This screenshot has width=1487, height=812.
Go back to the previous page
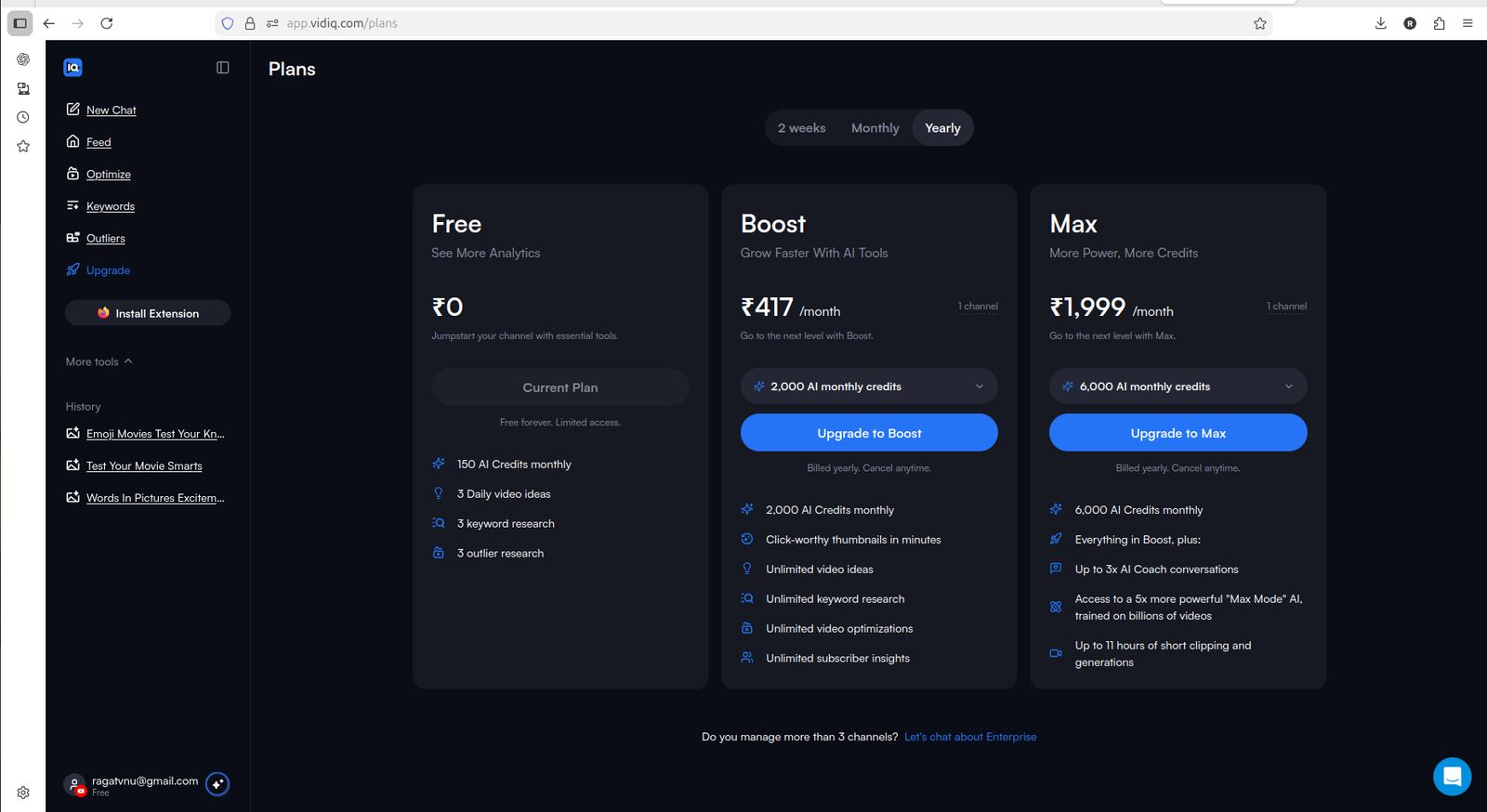49,23
